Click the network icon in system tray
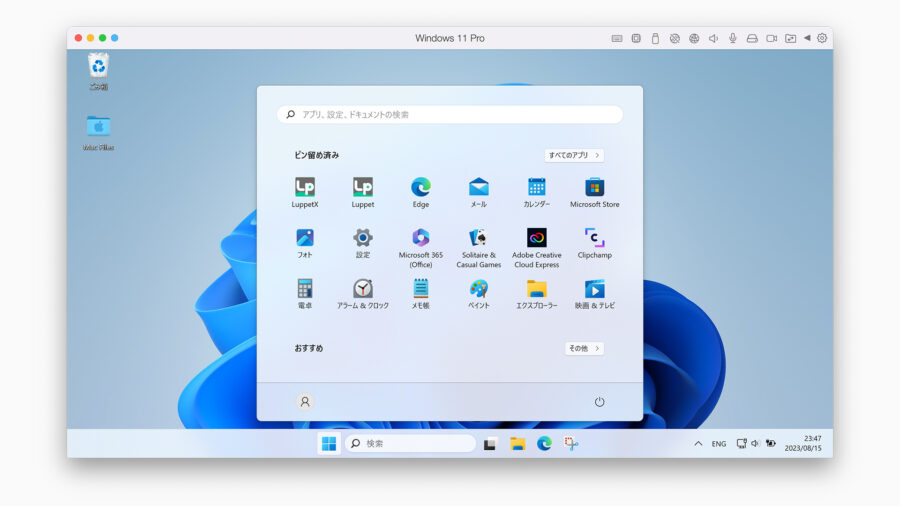 tap(741, 443)
